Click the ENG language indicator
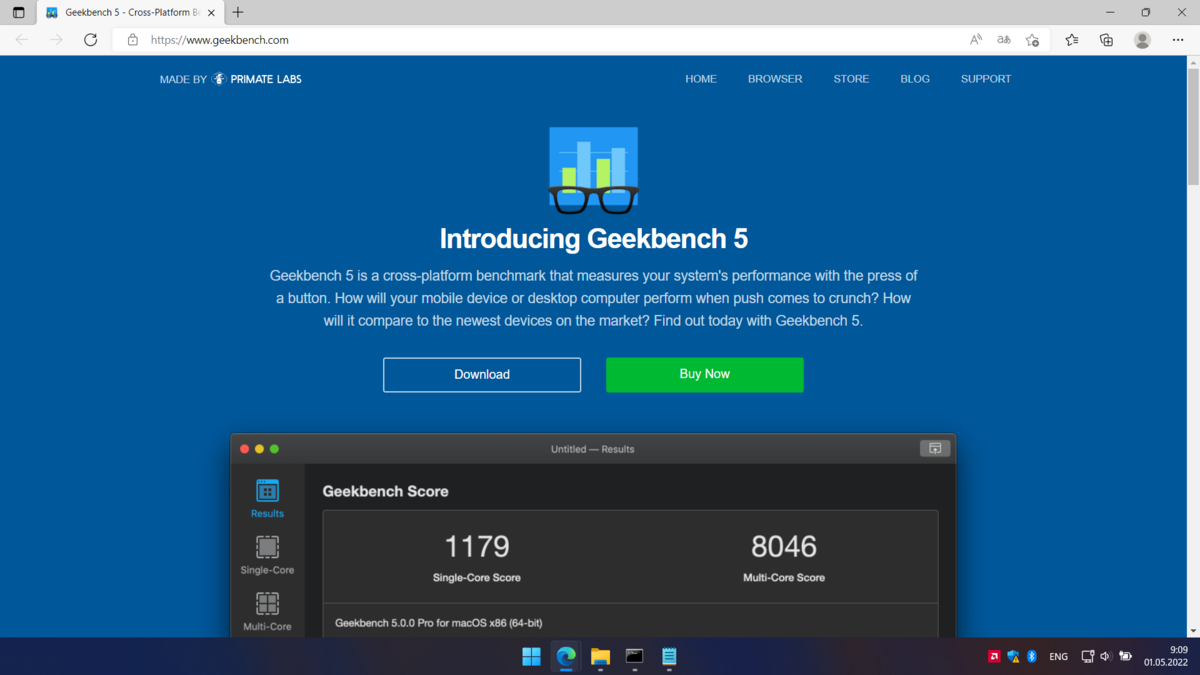This screenshot has width=1200, height=675. pyautogui.click(x=1058, y=657)
